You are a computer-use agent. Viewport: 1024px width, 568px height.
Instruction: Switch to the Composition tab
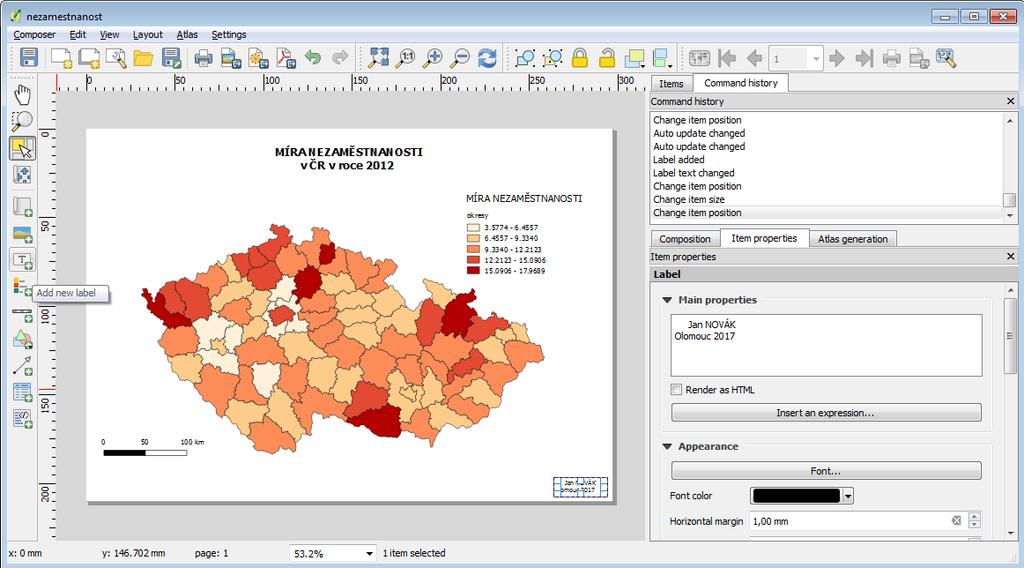coord(684,239)
